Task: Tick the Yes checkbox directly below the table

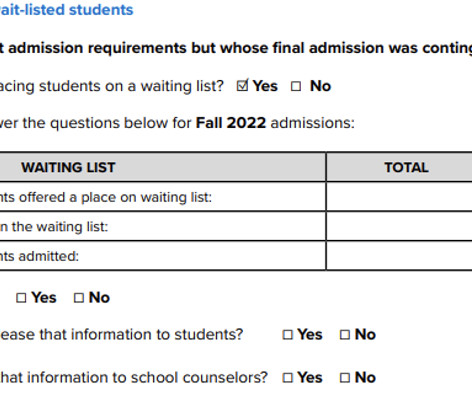Action: (21, 298)
